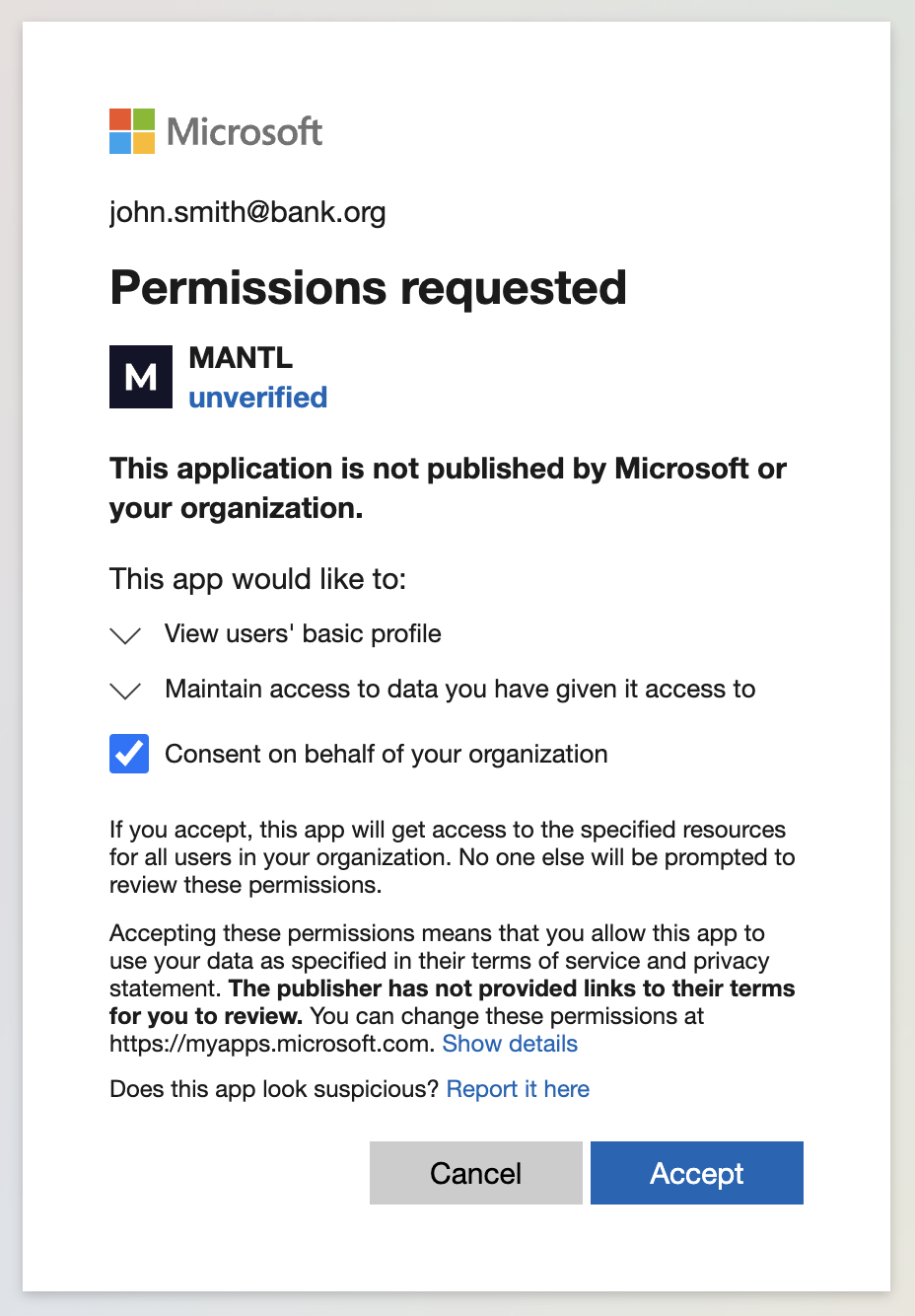Follow the "Report it here" link
Image resolution: width=915 pixels, height=1316 pixels.
[x=518, y=1089]
